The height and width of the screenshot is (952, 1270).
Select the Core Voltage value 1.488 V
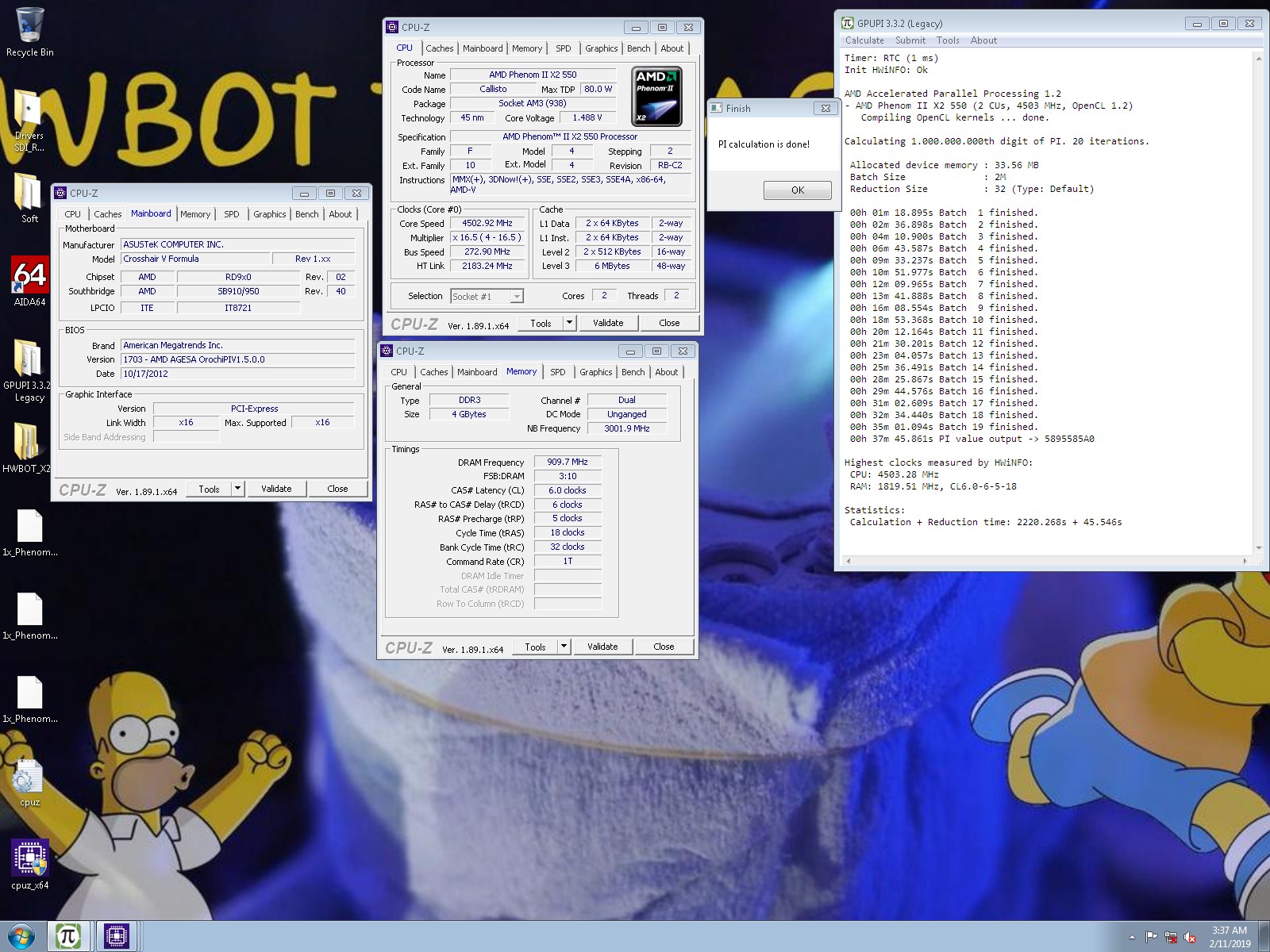pos(587,117)
